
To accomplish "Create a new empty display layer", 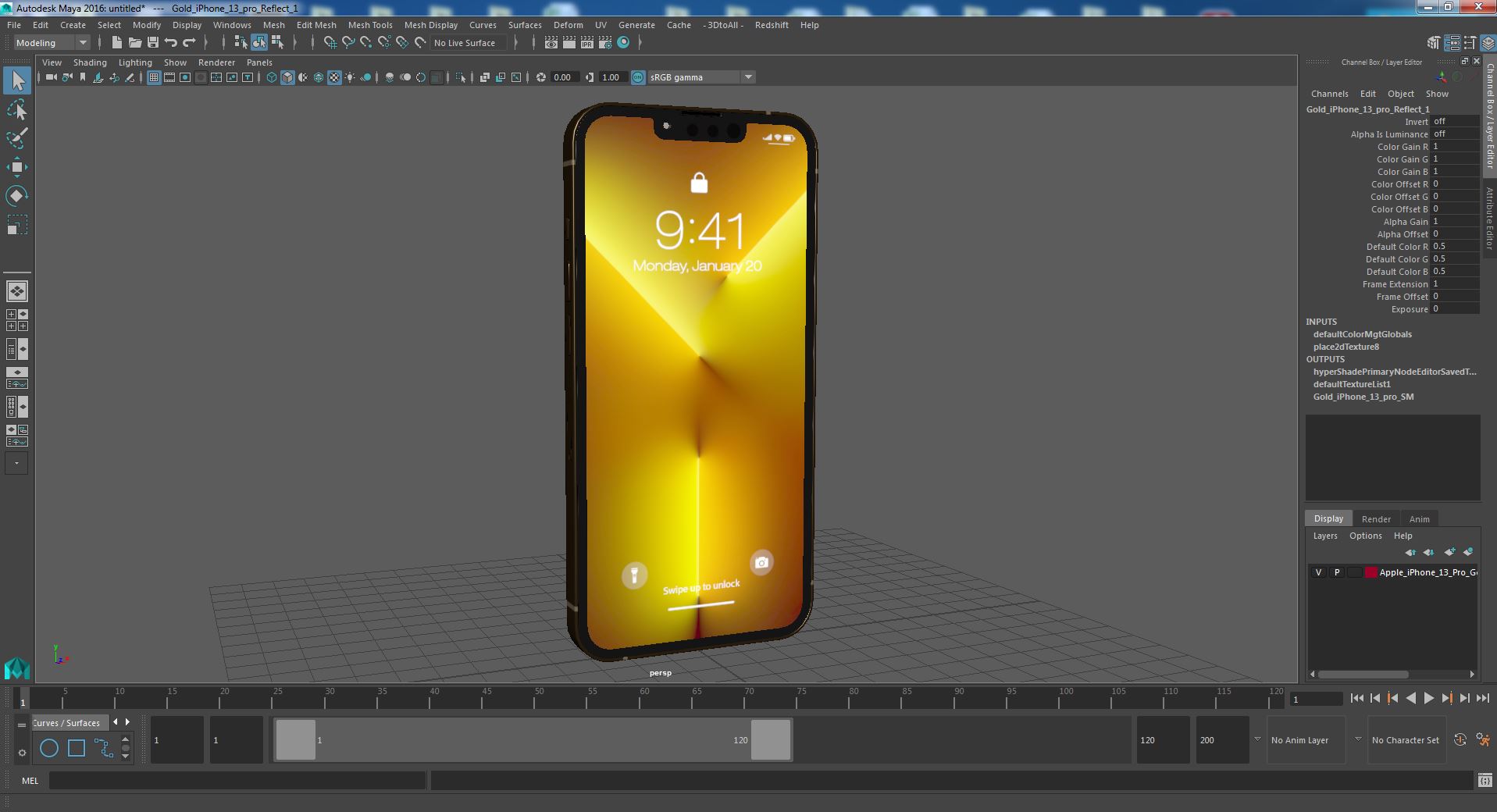I will tap(1449, 552).
